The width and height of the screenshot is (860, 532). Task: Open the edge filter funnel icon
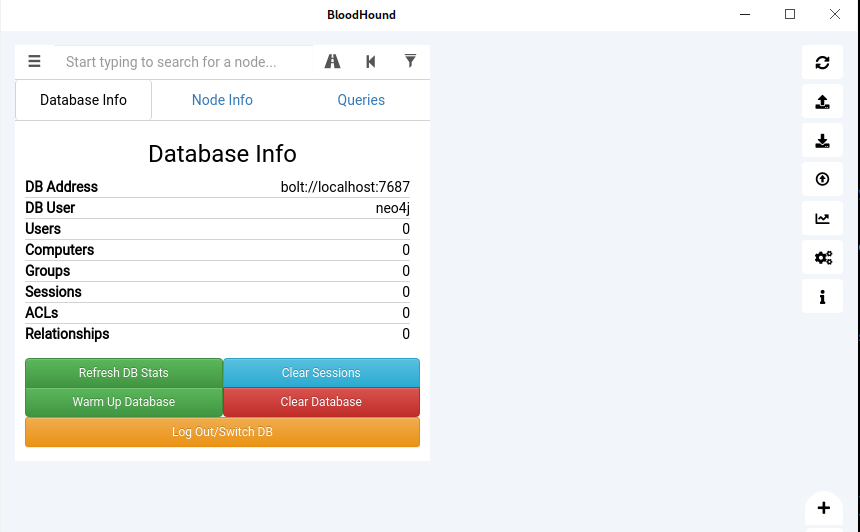[x=410, y=62]
